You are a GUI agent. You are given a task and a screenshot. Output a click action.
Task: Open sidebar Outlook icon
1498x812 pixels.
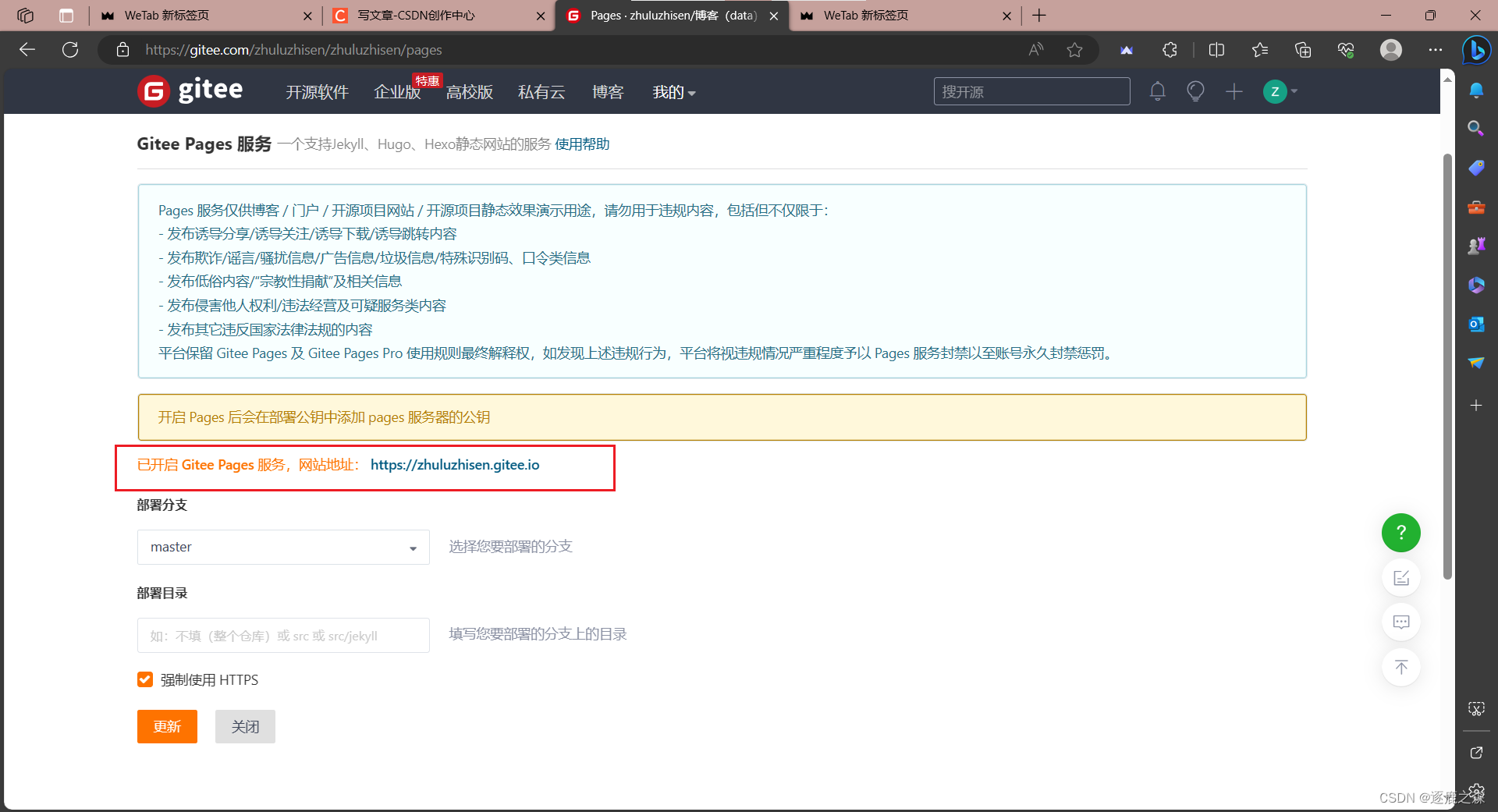(1475, 324)
